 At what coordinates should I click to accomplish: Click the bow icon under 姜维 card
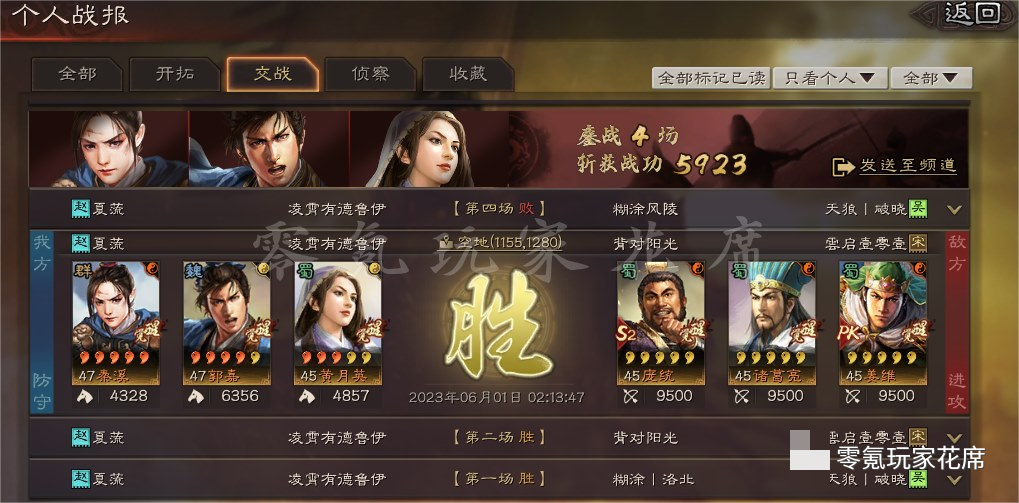(852, 396)
